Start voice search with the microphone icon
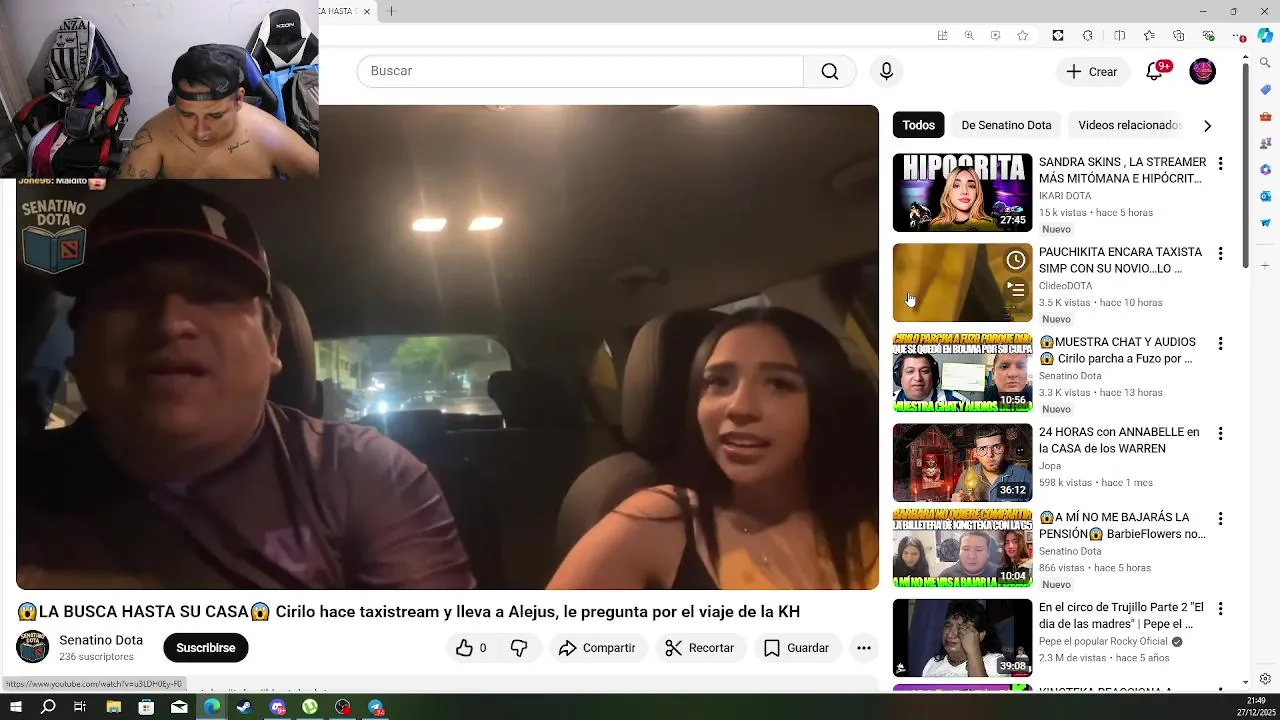The image size is (1280, 720). [886, 71]
